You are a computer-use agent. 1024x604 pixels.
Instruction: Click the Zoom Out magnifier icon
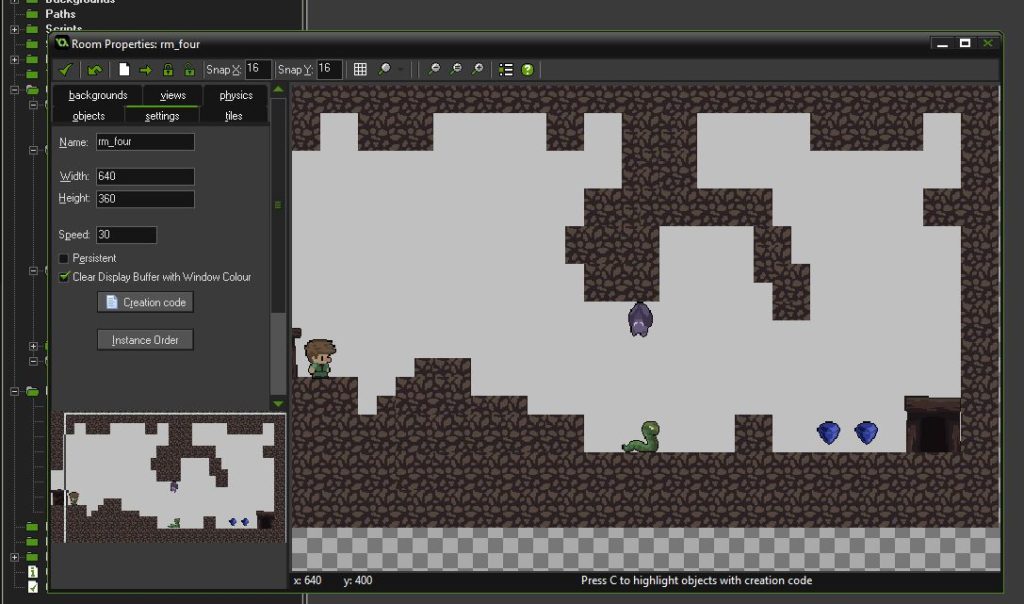pyautogui.click(x=434, y=69)
